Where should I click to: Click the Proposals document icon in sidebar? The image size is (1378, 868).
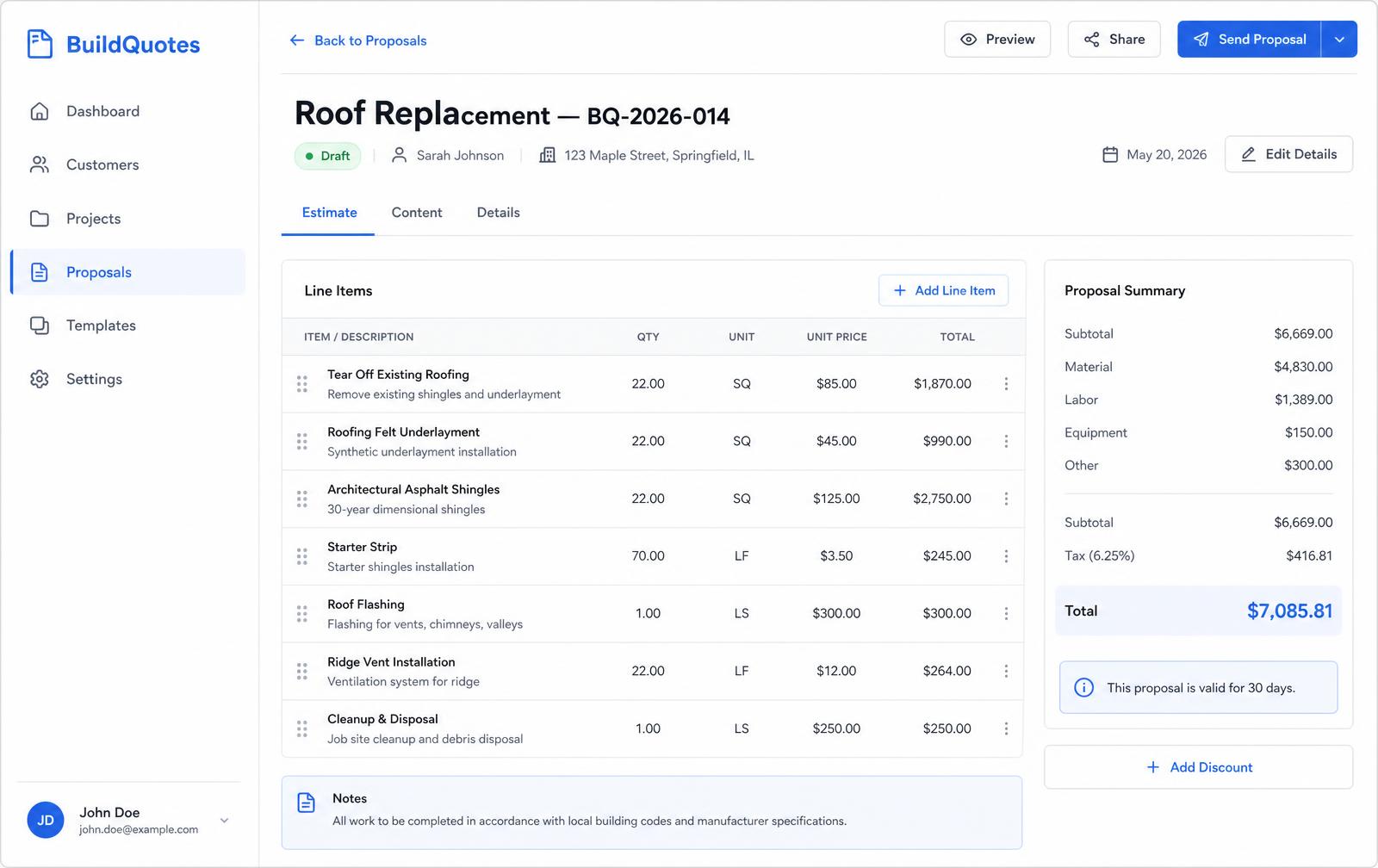[x=40, y=272]
